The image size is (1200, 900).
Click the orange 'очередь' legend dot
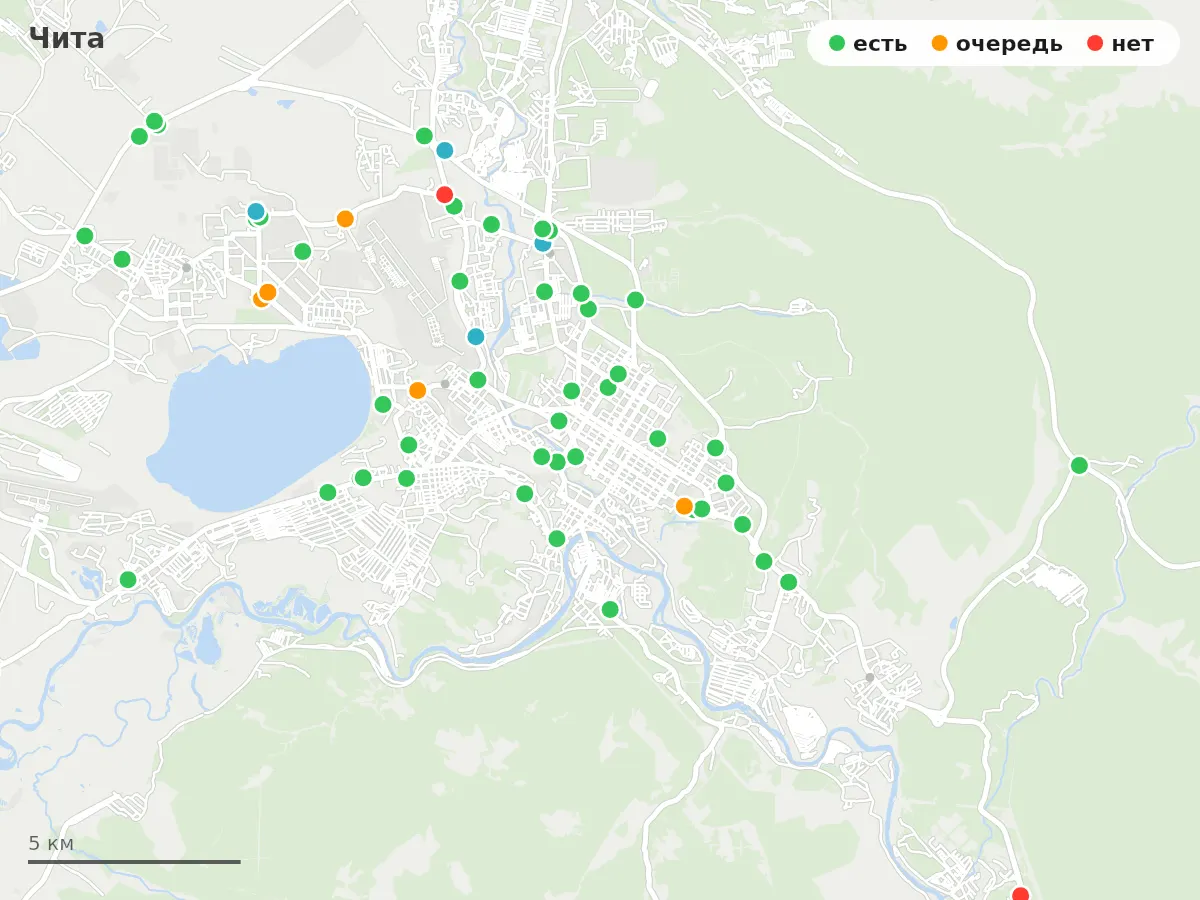point(939,43)
